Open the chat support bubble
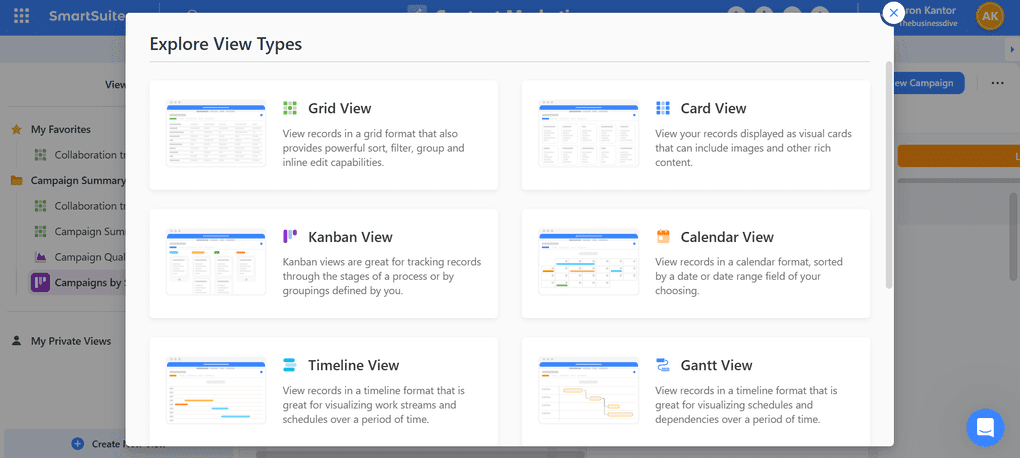1020x458 pixels. (x=986, y=427)
